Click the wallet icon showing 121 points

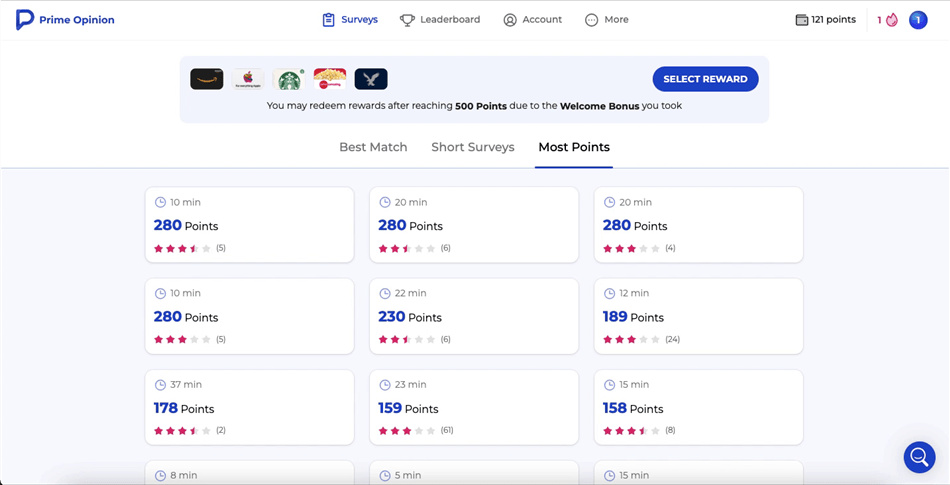802,20
